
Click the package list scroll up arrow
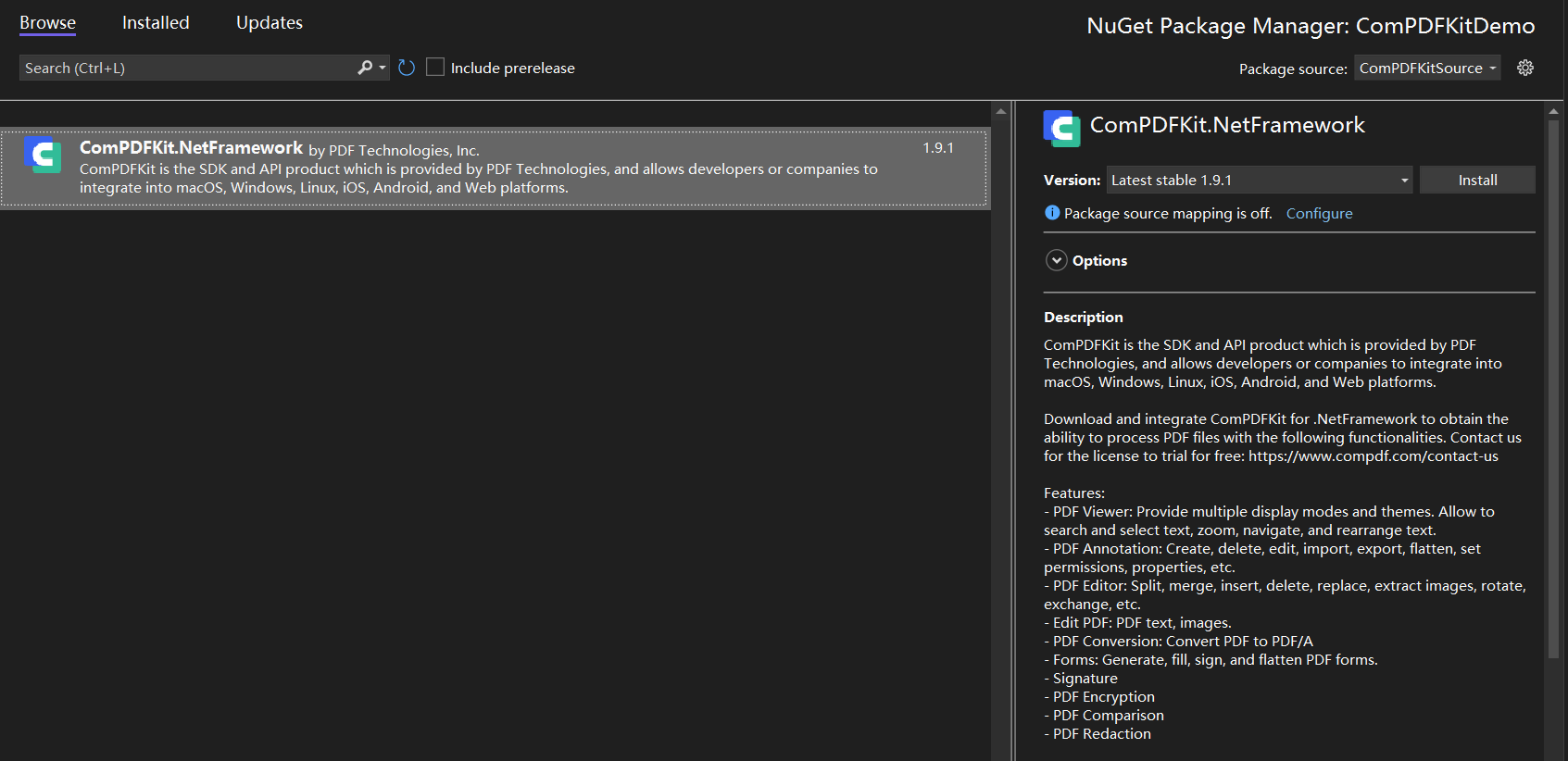pyautogui.click(x=1001, y=111)
